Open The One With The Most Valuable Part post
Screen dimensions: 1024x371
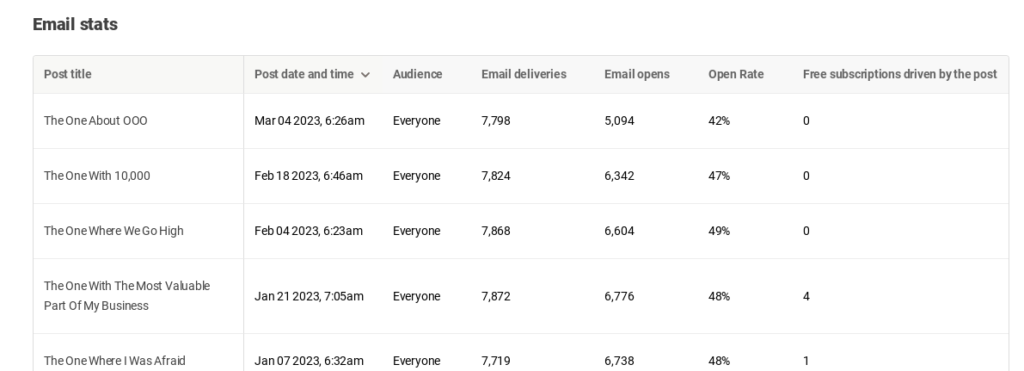pyautogui.click(x=127, y=296)
